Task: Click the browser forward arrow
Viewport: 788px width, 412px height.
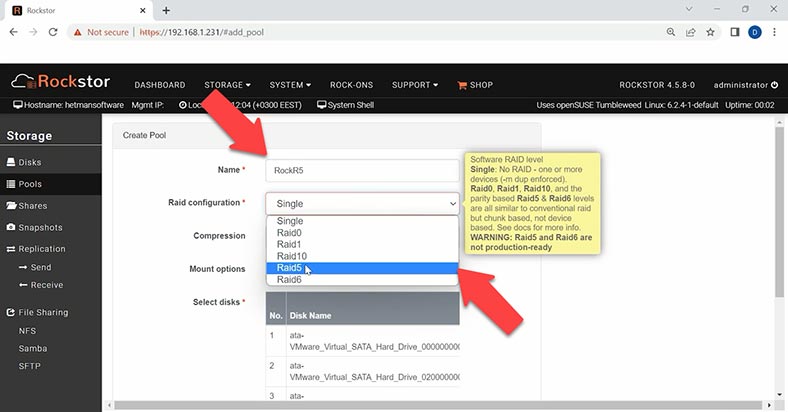Action: click(x=33, y=32)
